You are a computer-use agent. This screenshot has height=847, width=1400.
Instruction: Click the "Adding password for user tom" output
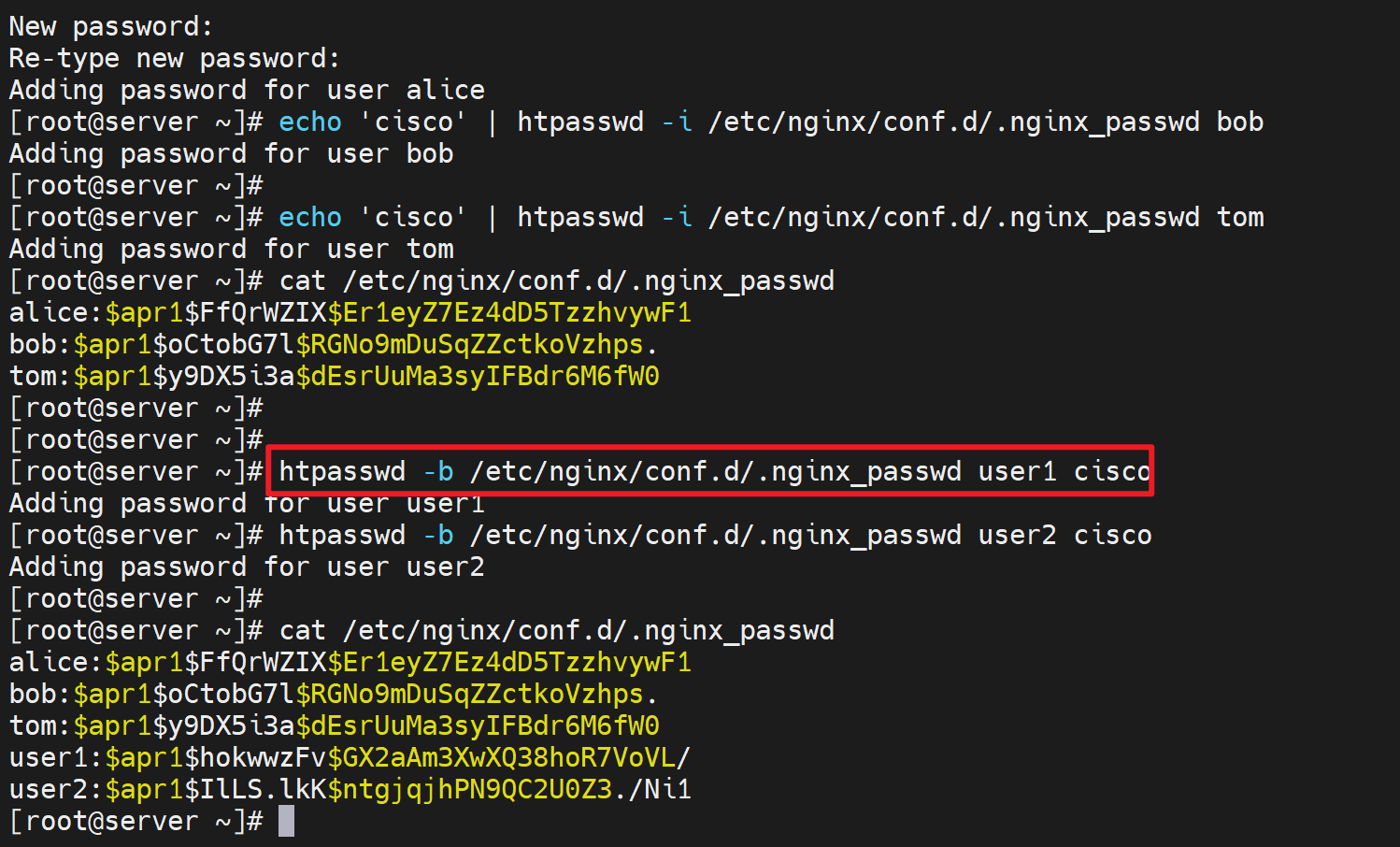[x=231, y=249]
